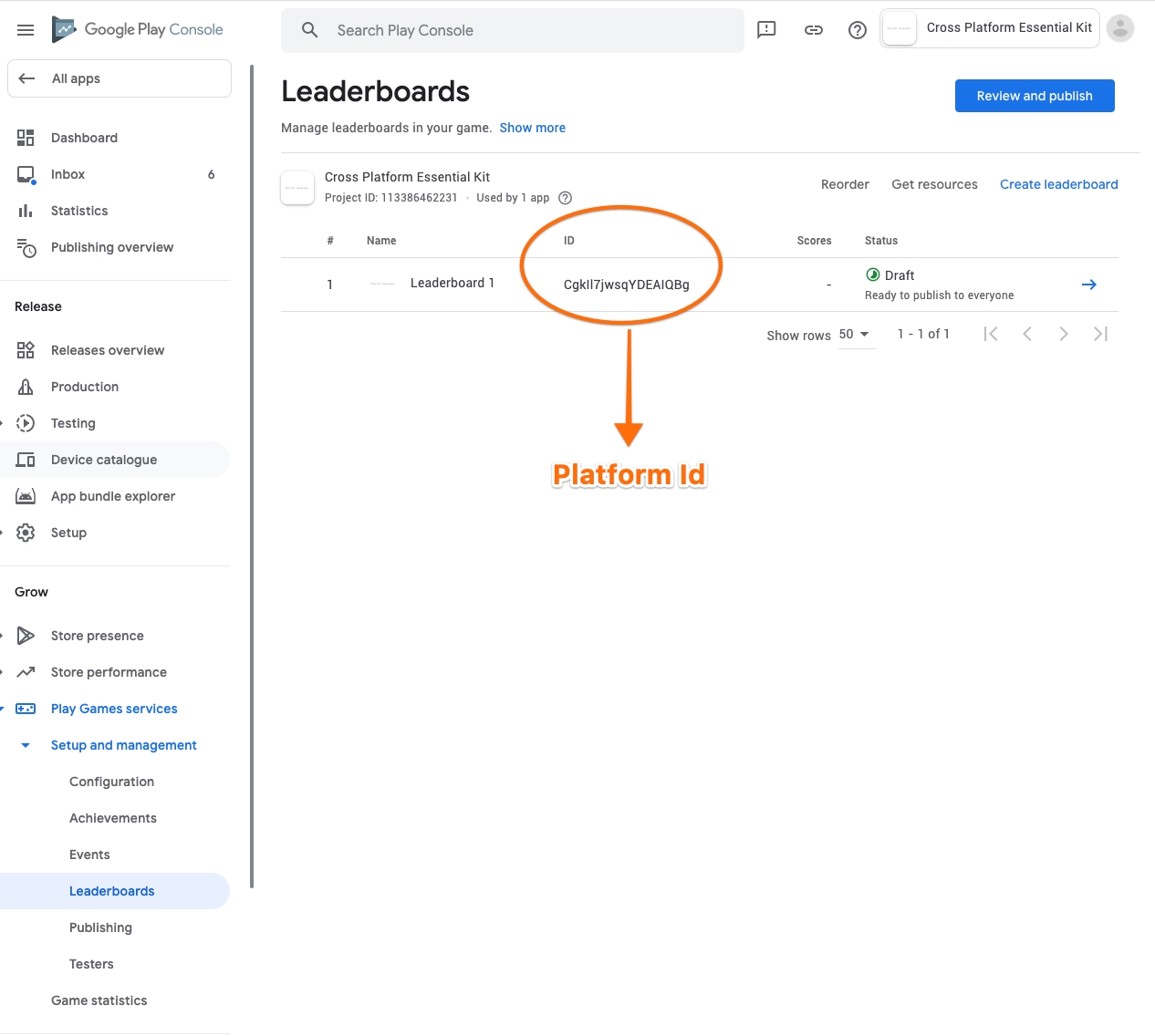Click the Production icon
Image resolution: width=1155 pixels, height=1036 pixels.
26,387
